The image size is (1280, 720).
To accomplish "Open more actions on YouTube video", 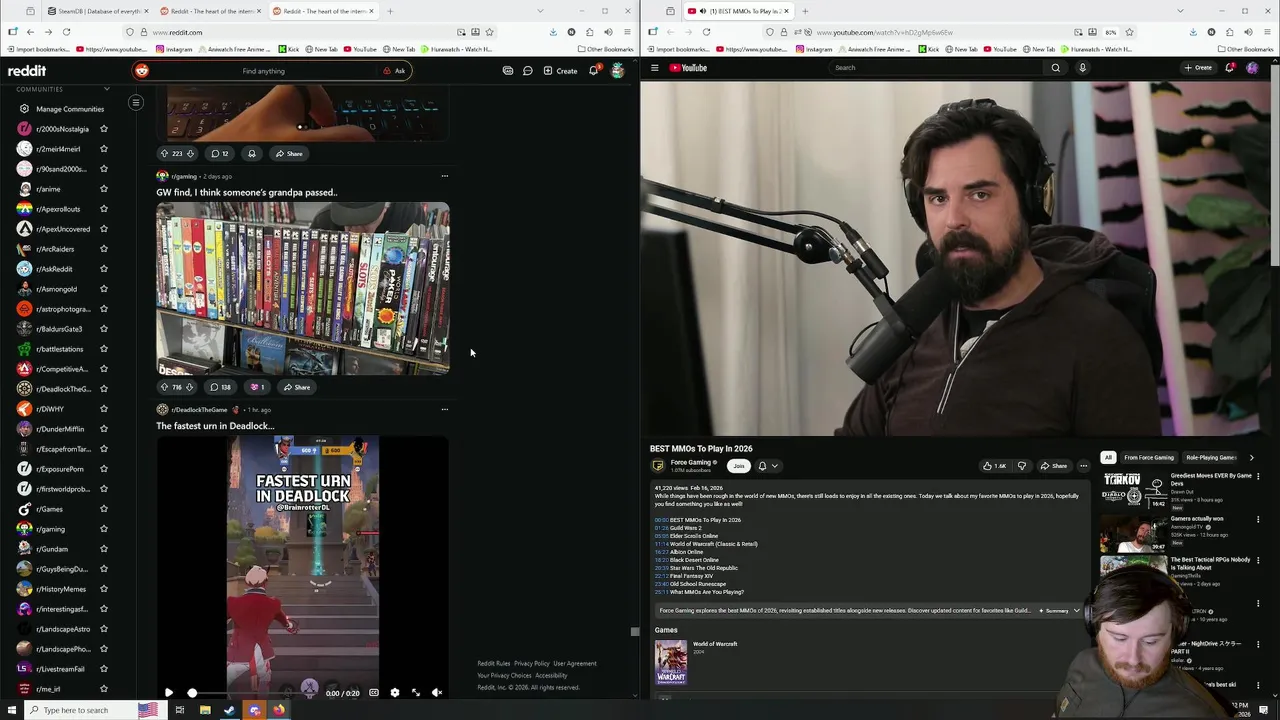I will [x=1083, y=466].
